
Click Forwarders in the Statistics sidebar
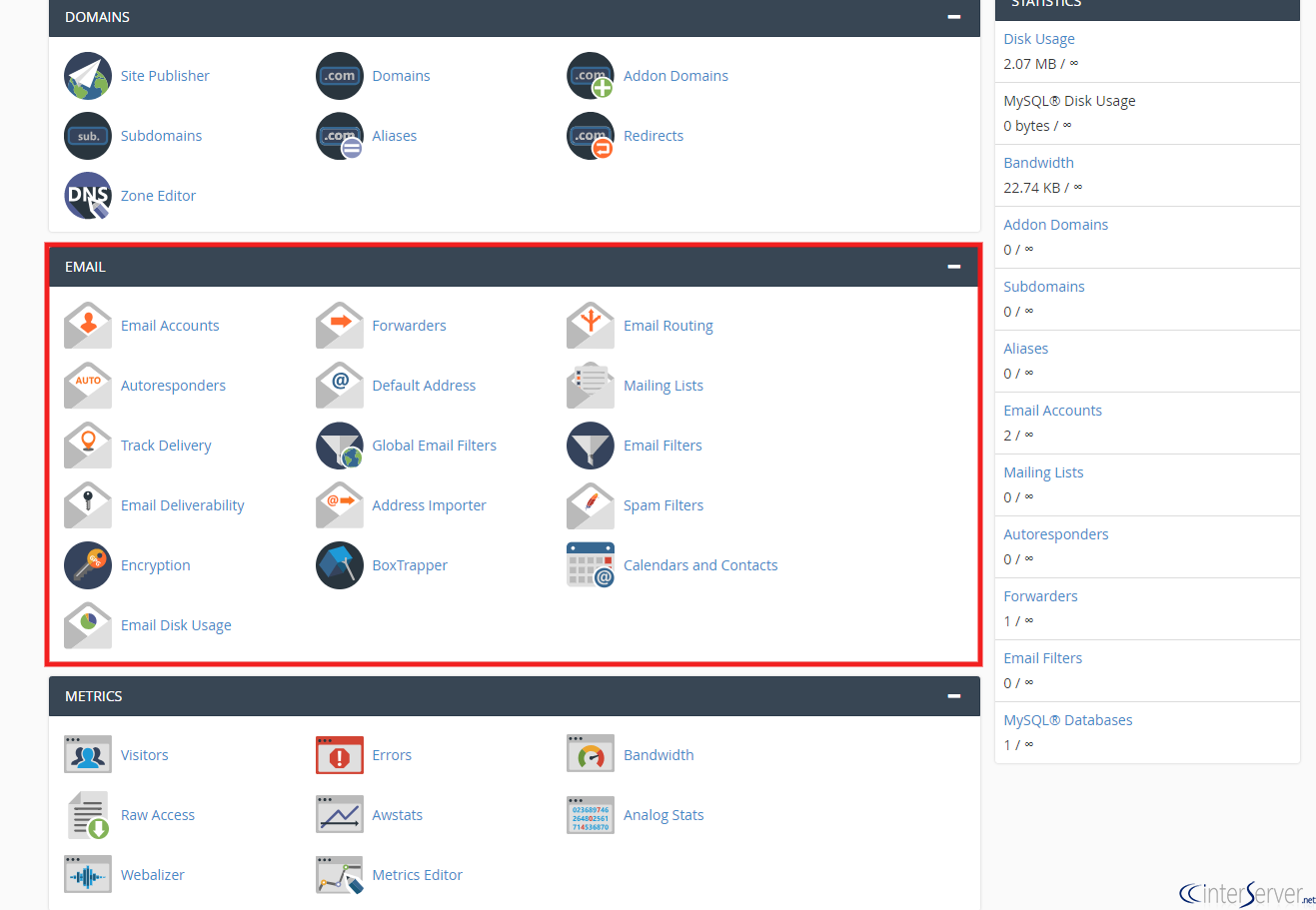point(1041,596)
